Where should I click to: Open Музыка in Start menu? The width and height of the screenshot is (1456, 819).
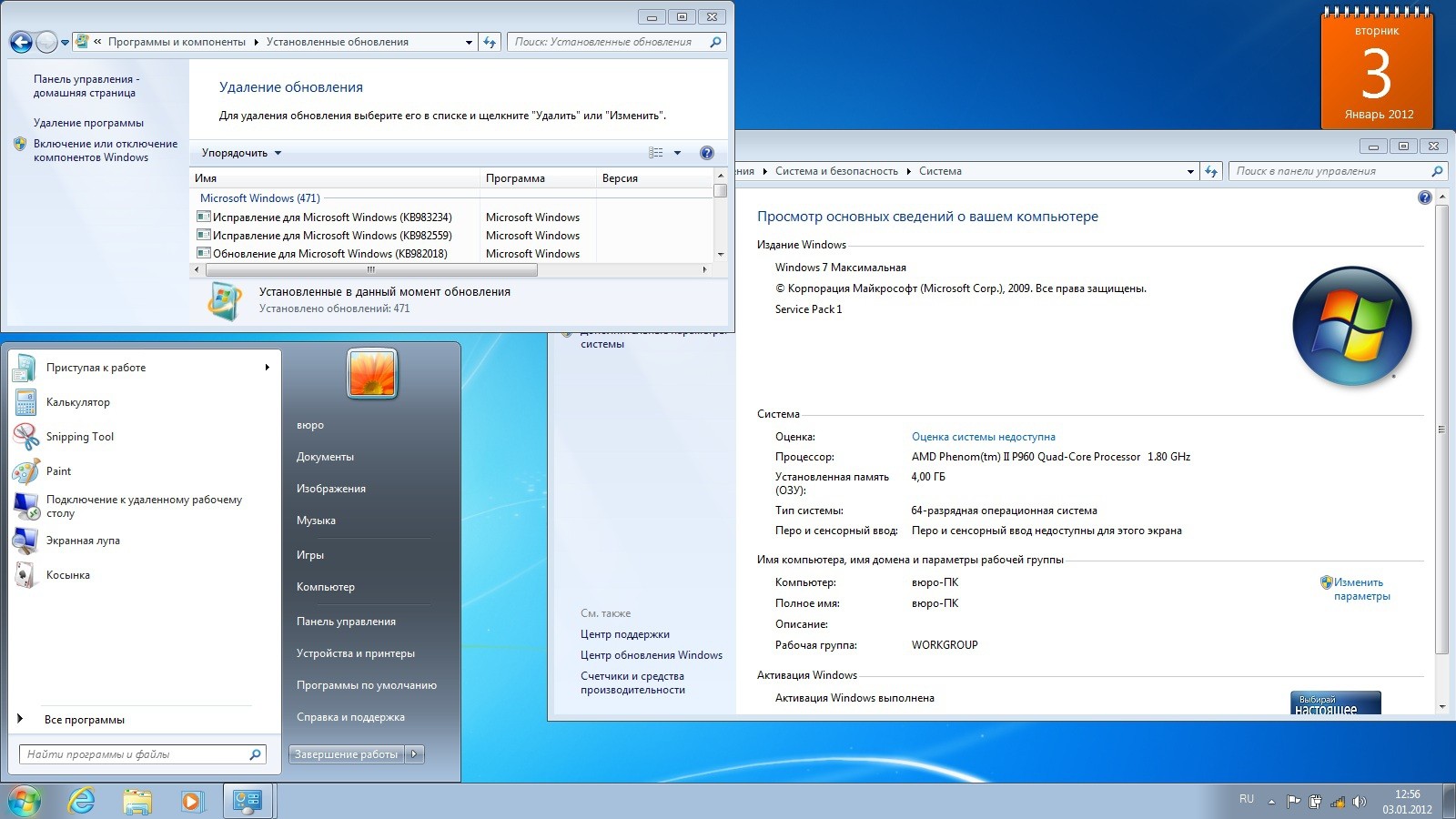pyautogui.click(x=316, y=521)
